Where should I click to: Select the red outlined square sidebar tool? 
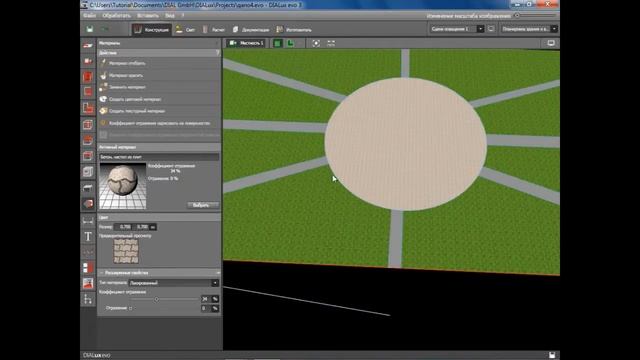coord(88,92)
